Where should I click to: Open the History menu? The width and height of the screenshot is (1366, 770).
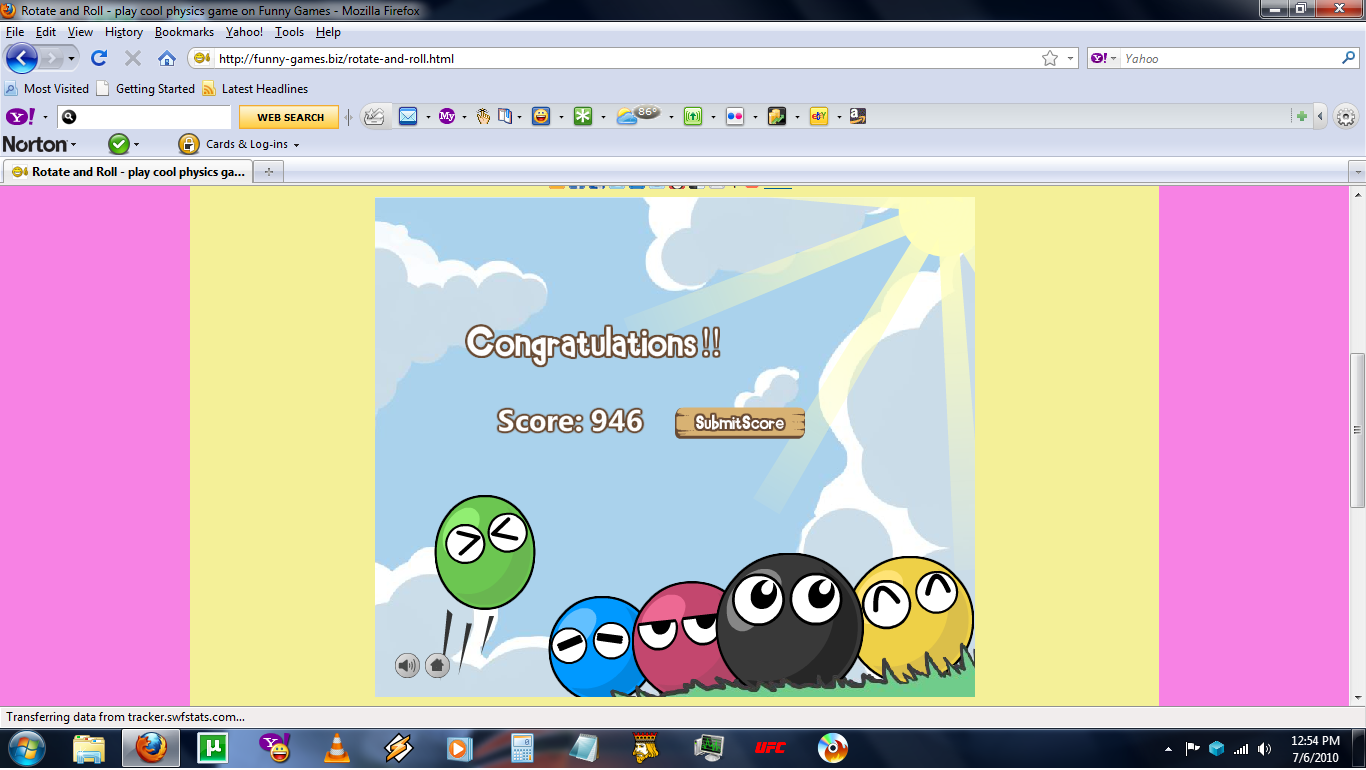[124, 32]
